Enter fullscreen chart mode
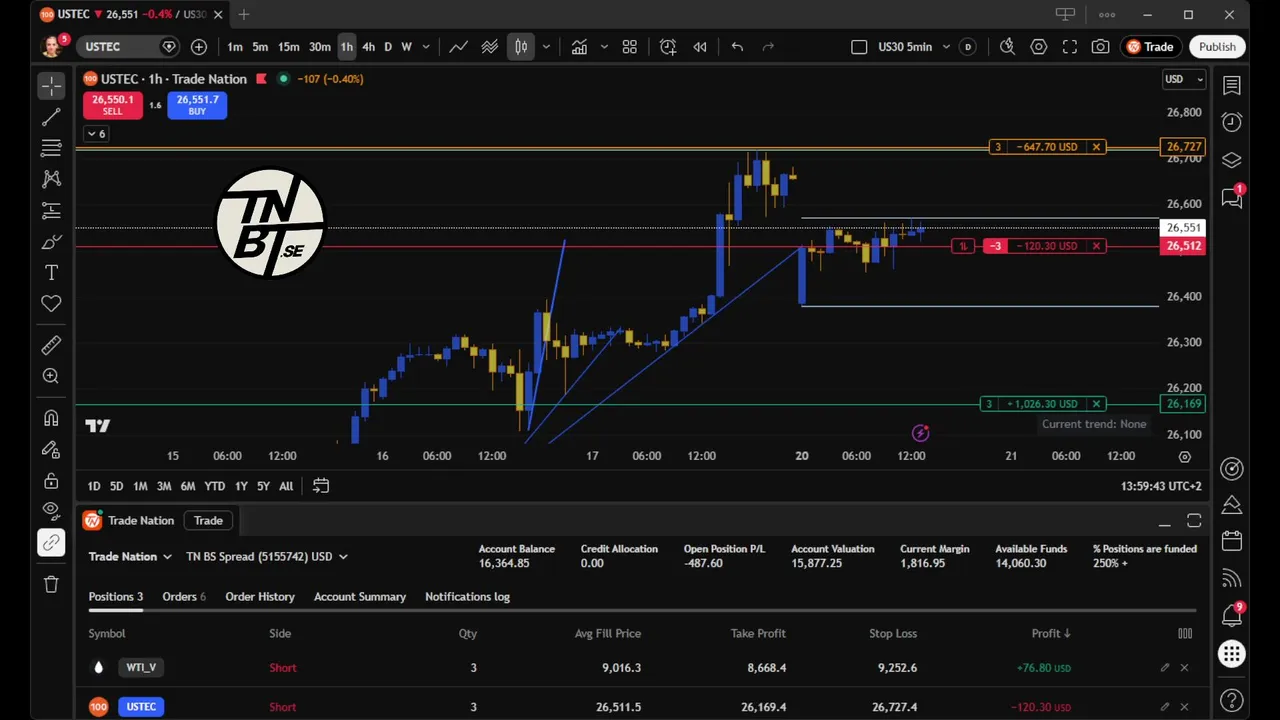 (x=1070, y=47)
